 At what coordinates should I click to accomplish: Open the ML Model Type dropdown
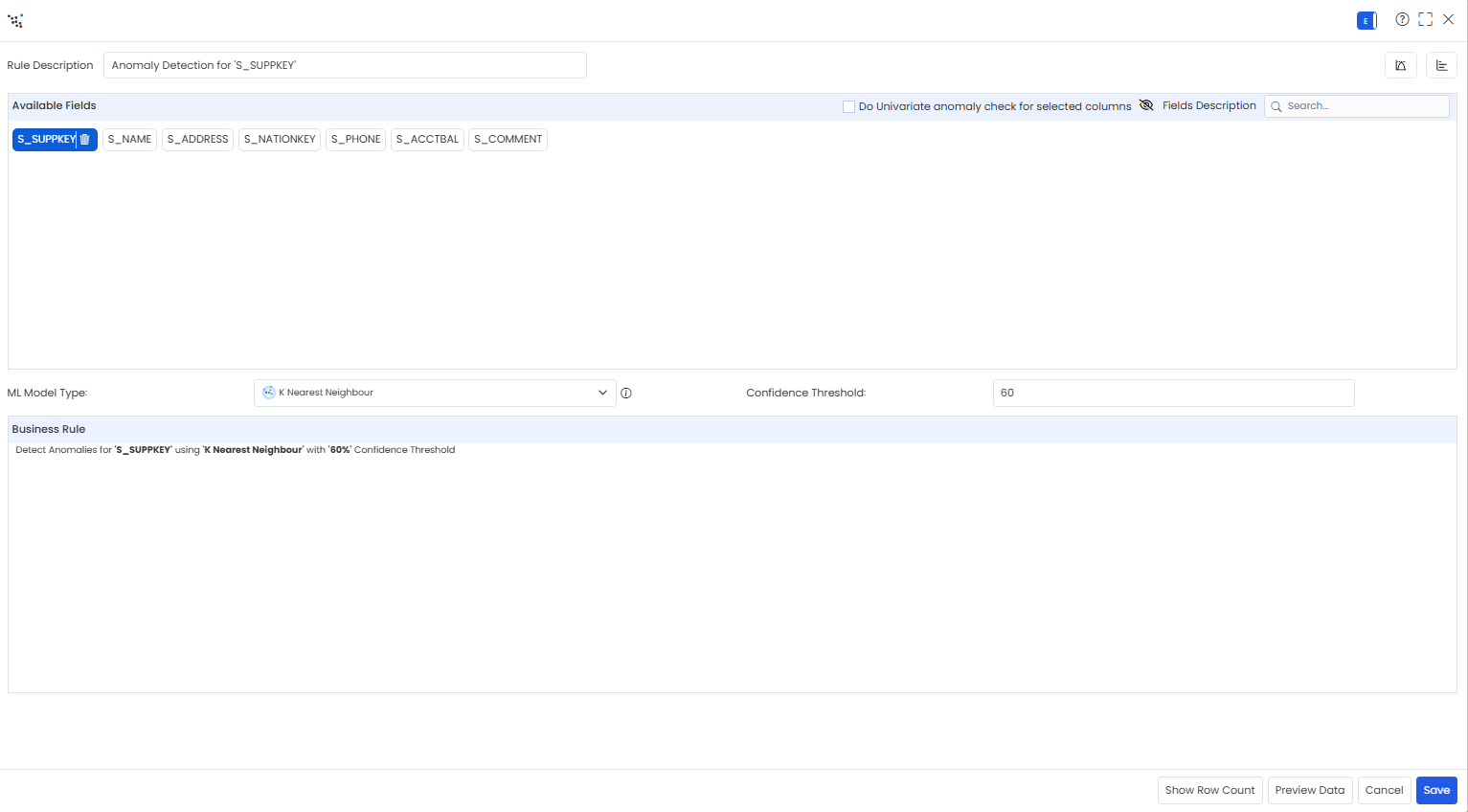[435, 393]
